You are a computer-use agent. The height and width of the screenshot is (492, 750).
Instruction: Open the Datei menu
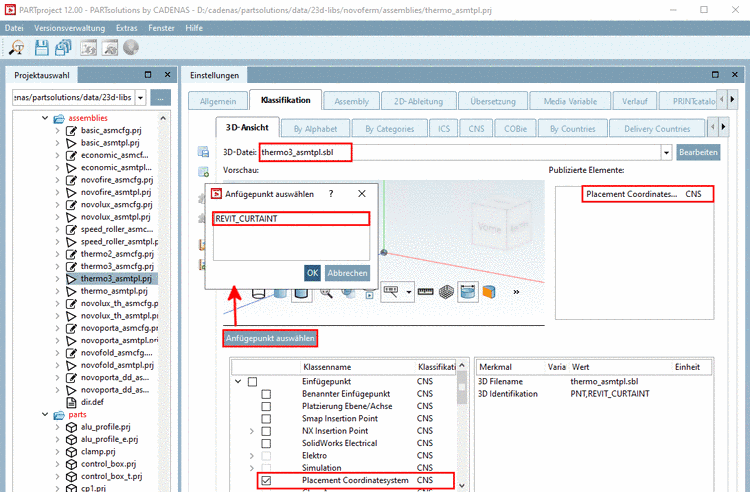14,28
